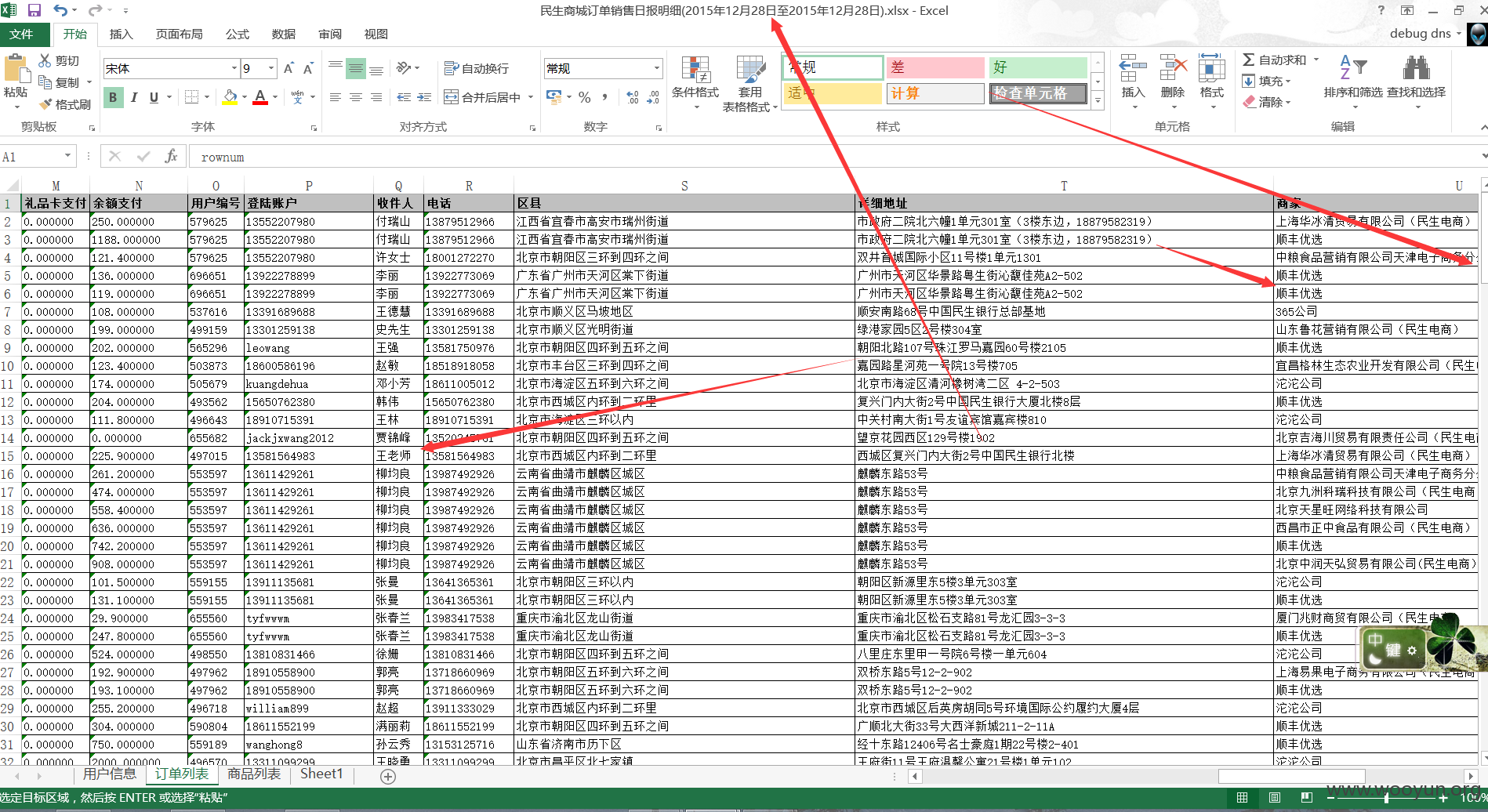This screenshot has width=1488, height=812.
Task: Undo the last action
Action: (60, 10)
